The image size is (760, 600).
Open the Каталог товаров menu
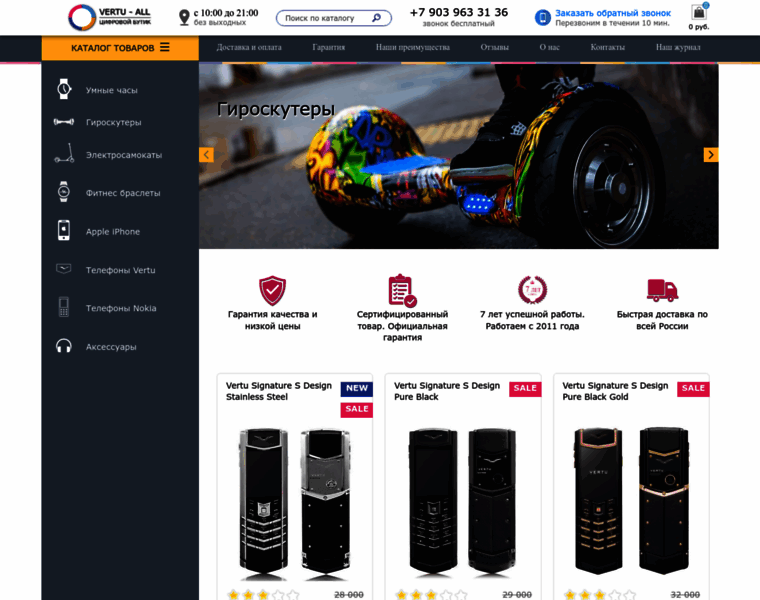pyautogui.click(x=120, y=48)
